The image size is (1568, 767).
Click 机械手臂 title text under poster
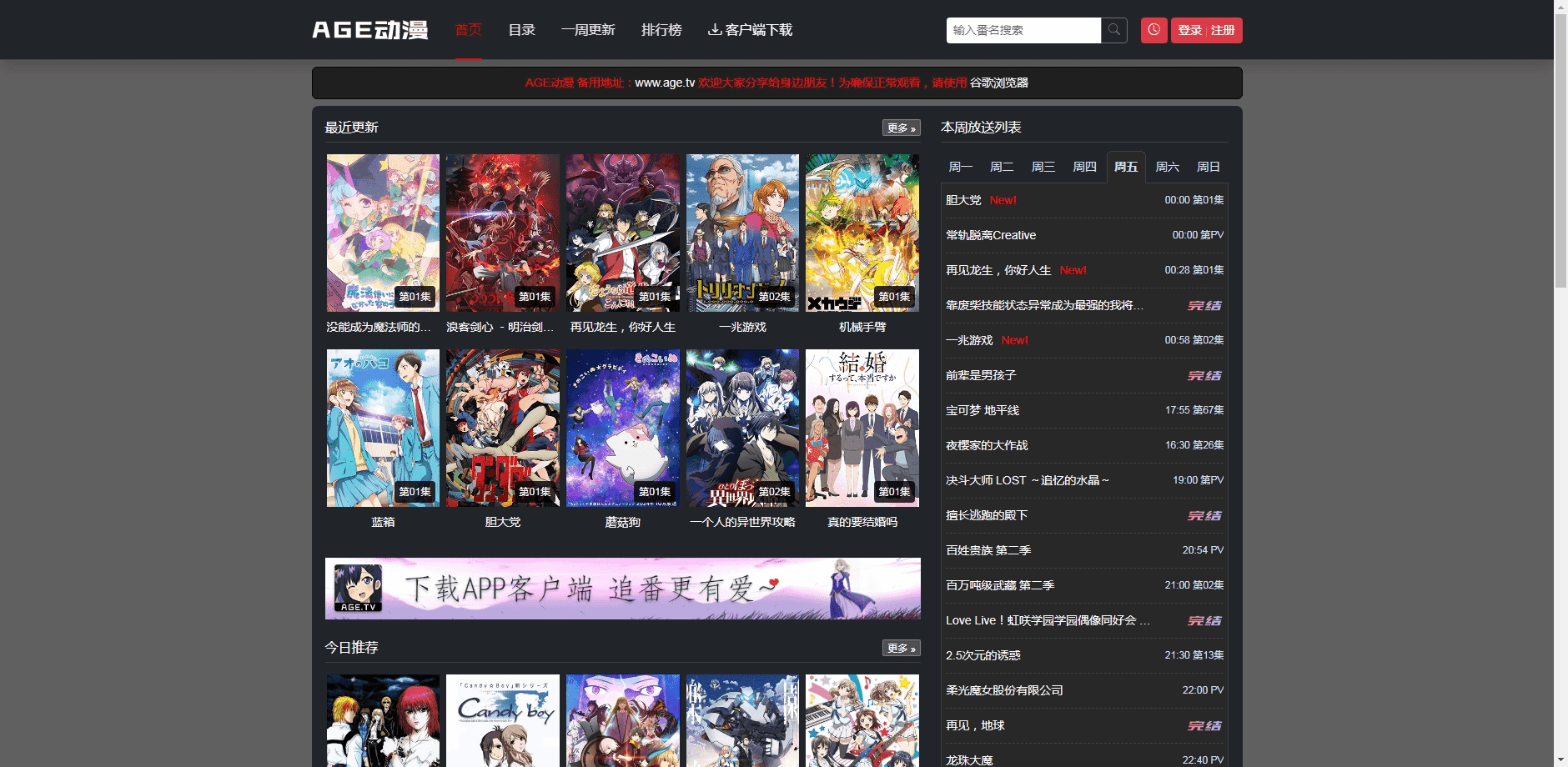[862, 327]
